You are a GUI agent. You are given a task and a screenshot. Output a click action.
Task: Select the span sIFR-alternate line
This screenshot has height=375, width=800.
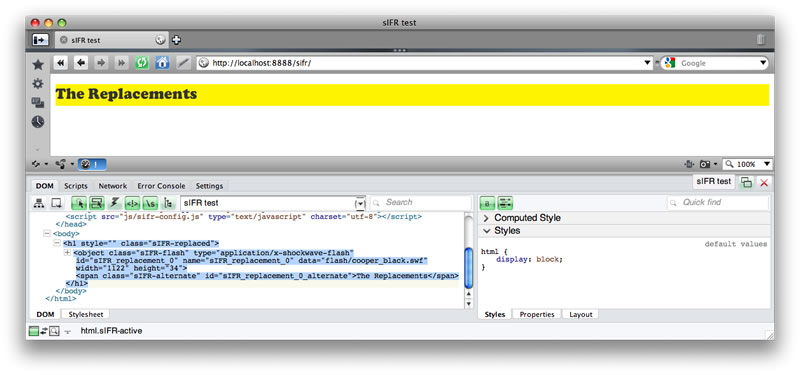pos(267,276)
